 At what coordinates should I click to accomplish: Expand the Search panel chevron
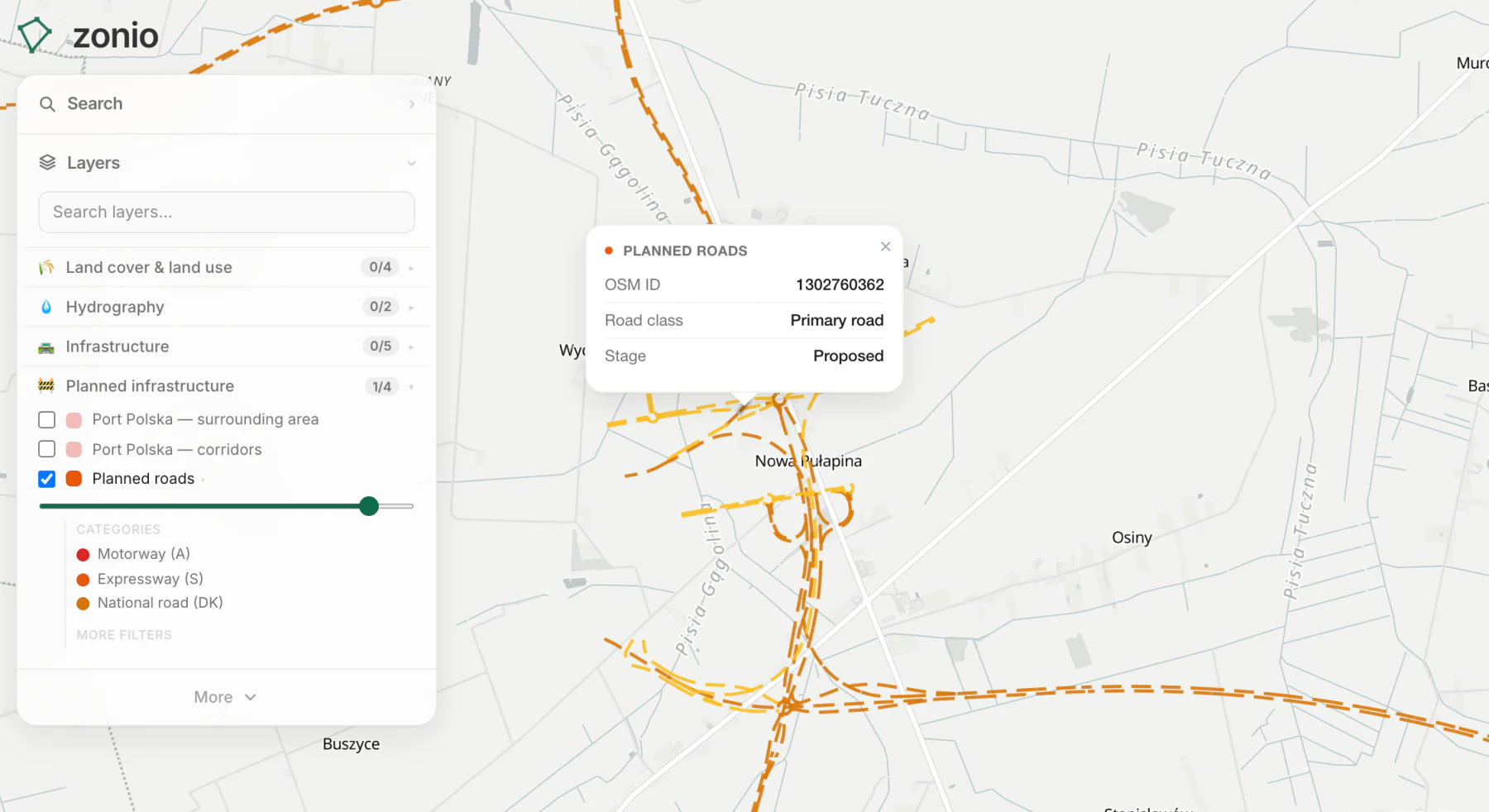click(412, 104)
